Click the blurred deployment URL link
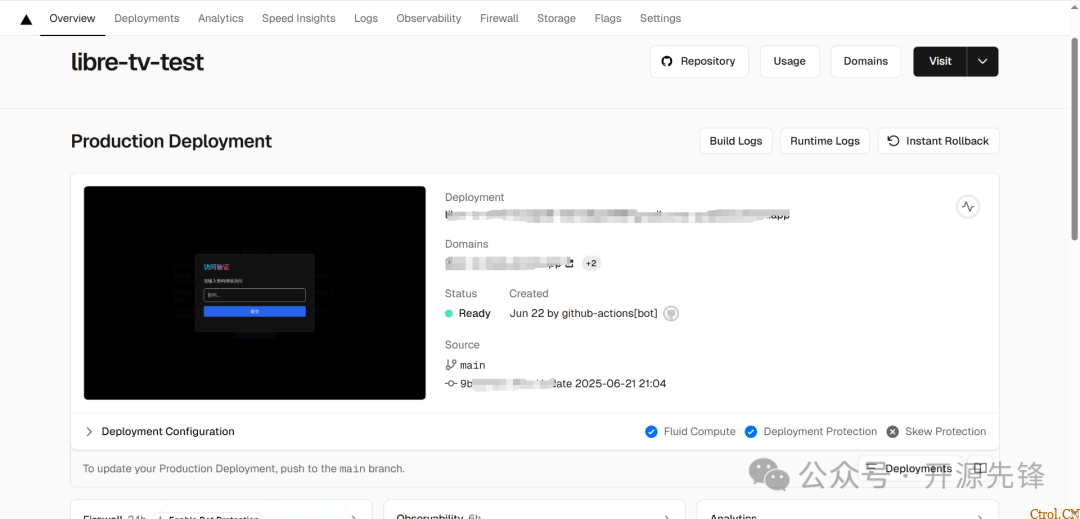Image resolution: width=1080 pixels, height=519 pixels. pos(617,215)
